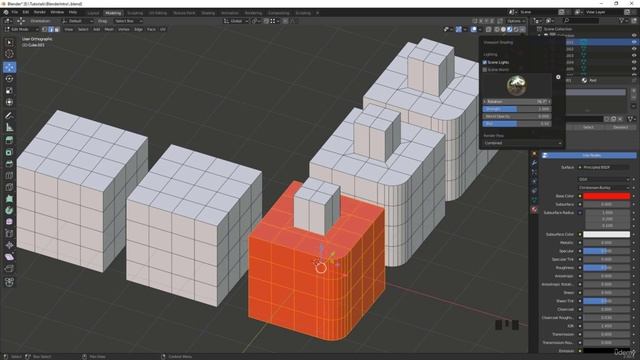The image size is (640, 360).
Task: Activate the Shrink/Fatten tool
Action: 9,245
